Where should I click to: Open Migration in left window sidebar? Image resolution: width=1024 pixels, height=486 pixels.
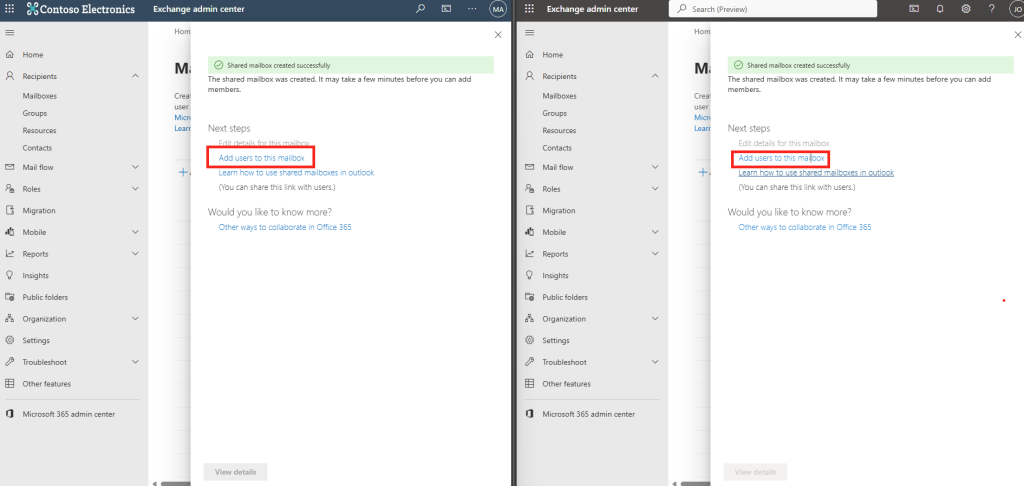point(39,210)
